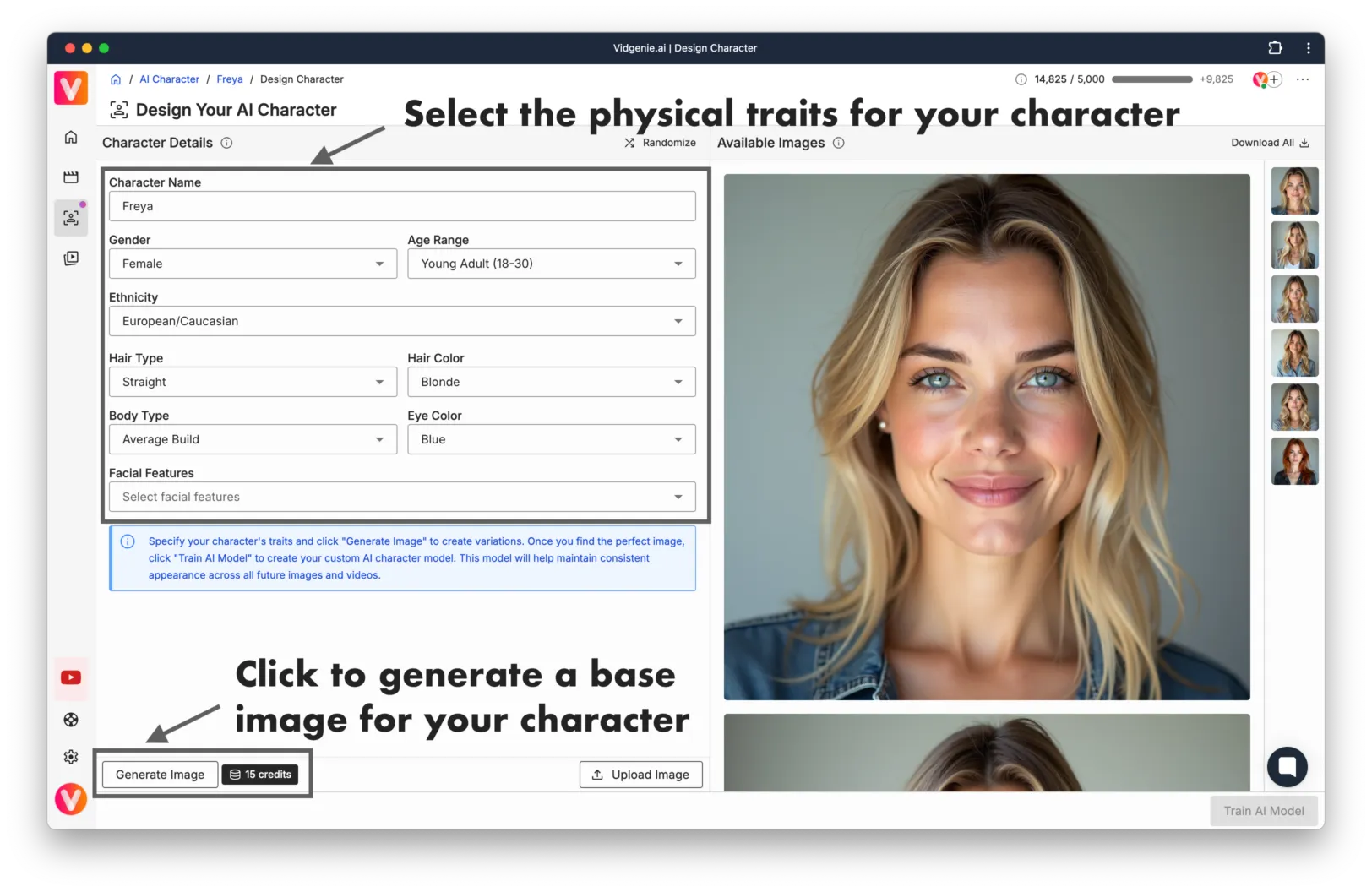Click Download All button

pos(1270,143)
